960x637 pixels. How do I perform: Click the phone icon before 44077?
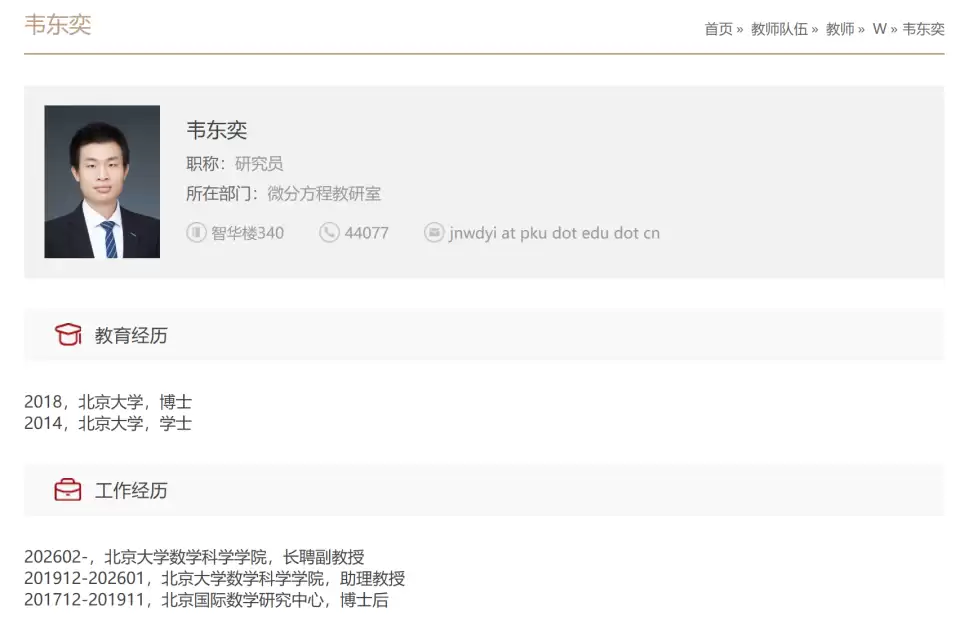coord(330,232)
